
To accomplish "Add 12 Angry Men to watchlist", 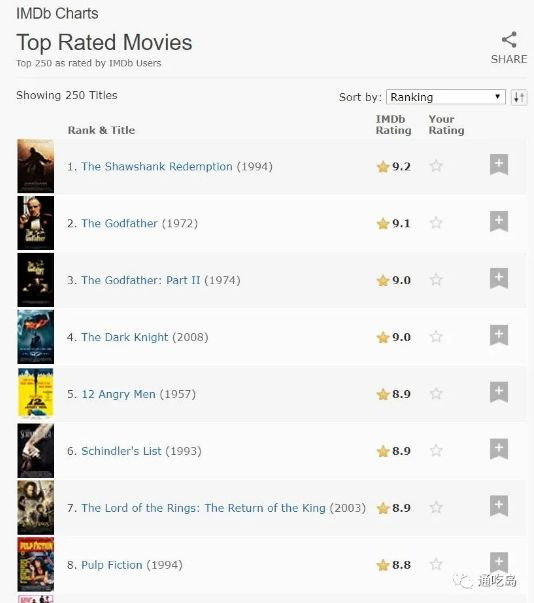I will pyautogui.click(x=499, y=392).
